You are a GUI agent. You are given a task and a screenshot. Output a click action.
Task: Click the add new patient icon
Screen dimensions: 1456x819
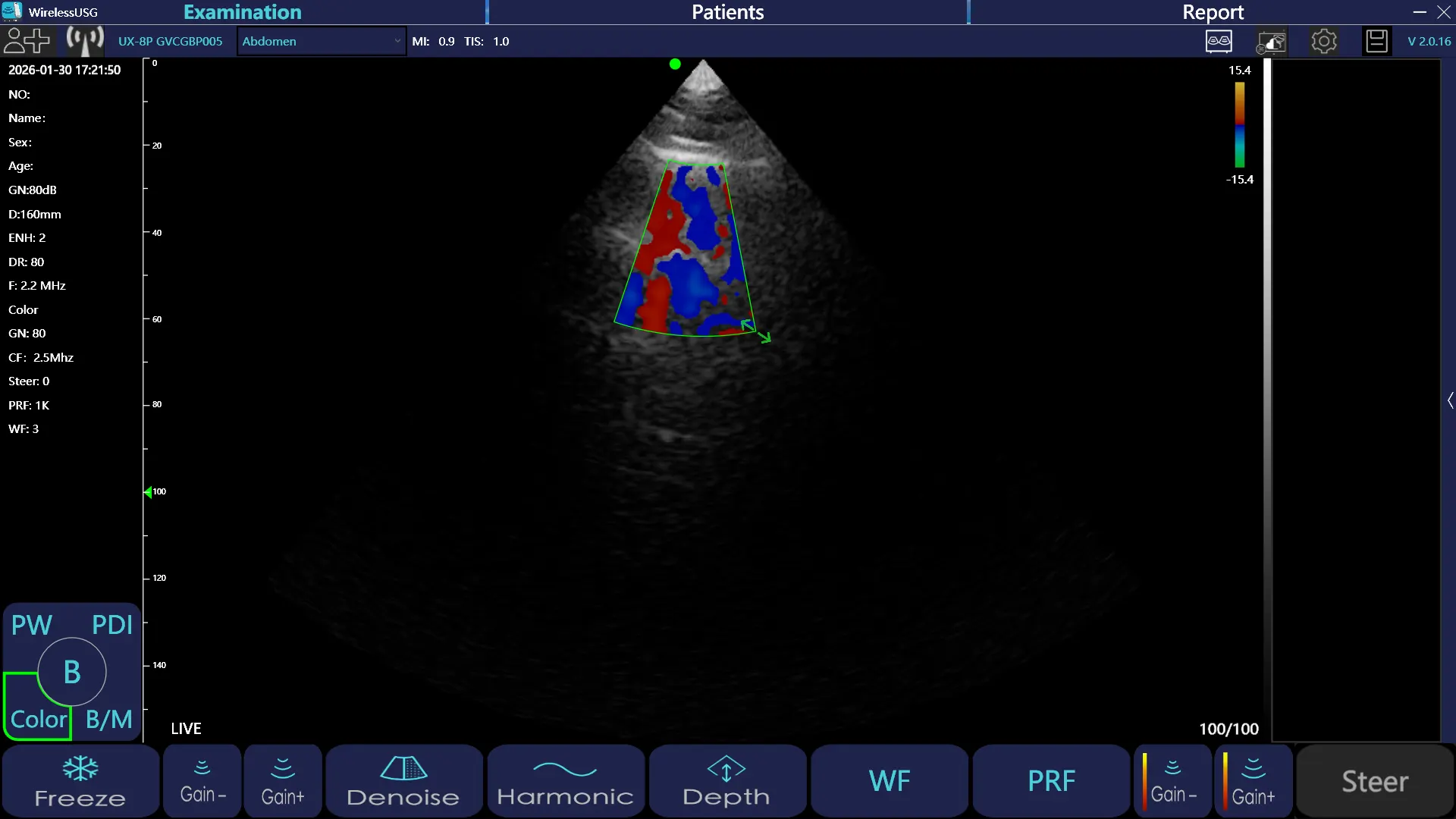pos(26,41)
